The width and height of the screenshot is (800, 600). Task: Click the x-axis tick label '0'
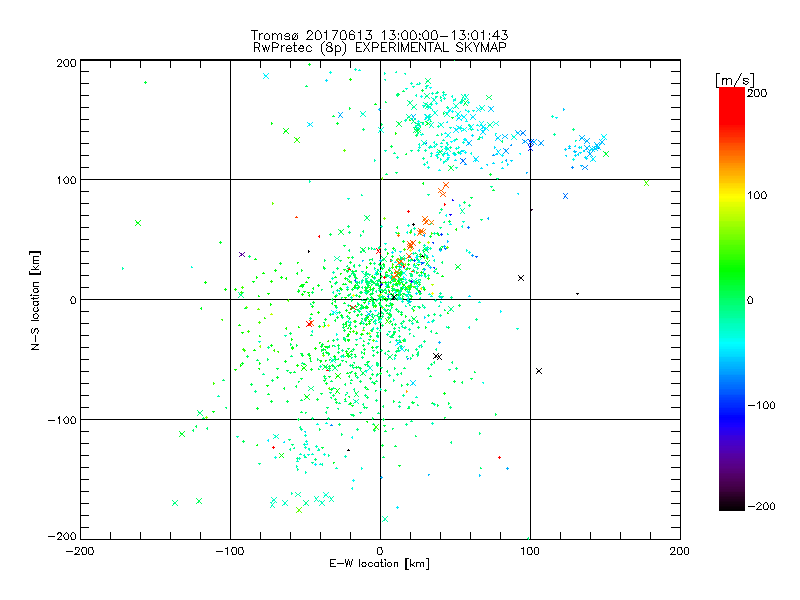click(x=380, y=551)
